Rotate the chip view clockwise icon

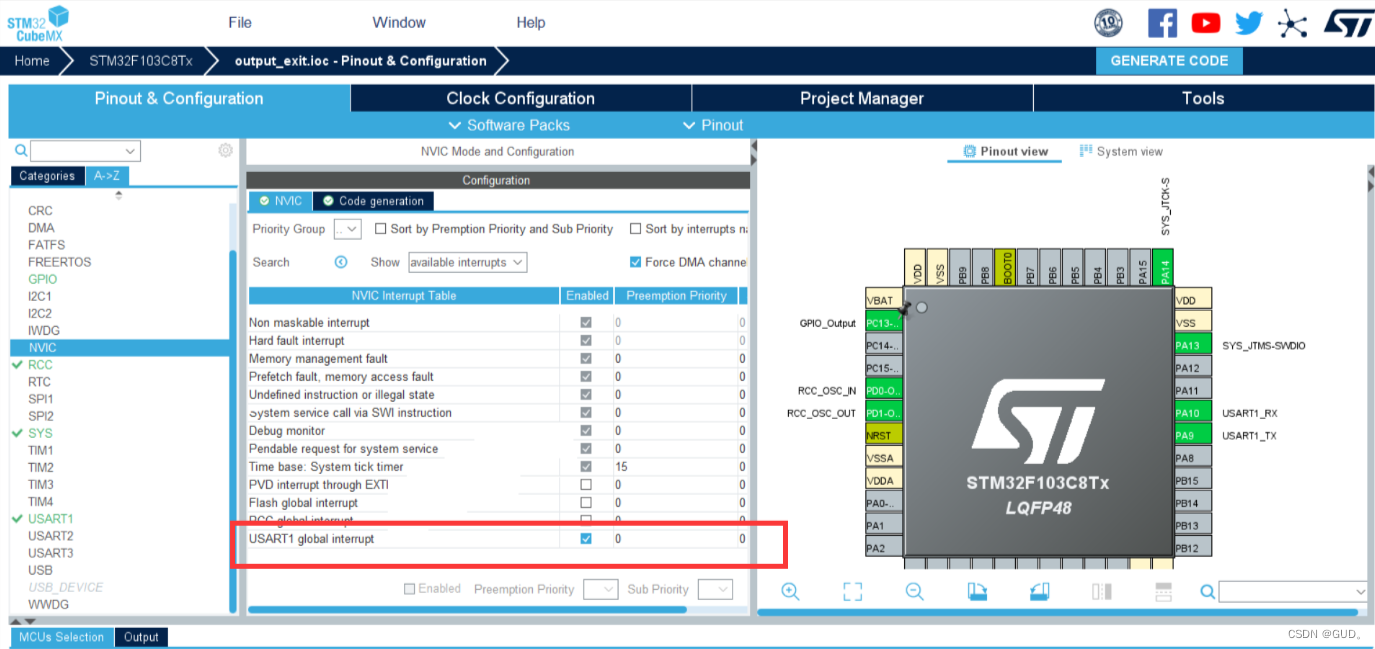(x=977, y=591)
